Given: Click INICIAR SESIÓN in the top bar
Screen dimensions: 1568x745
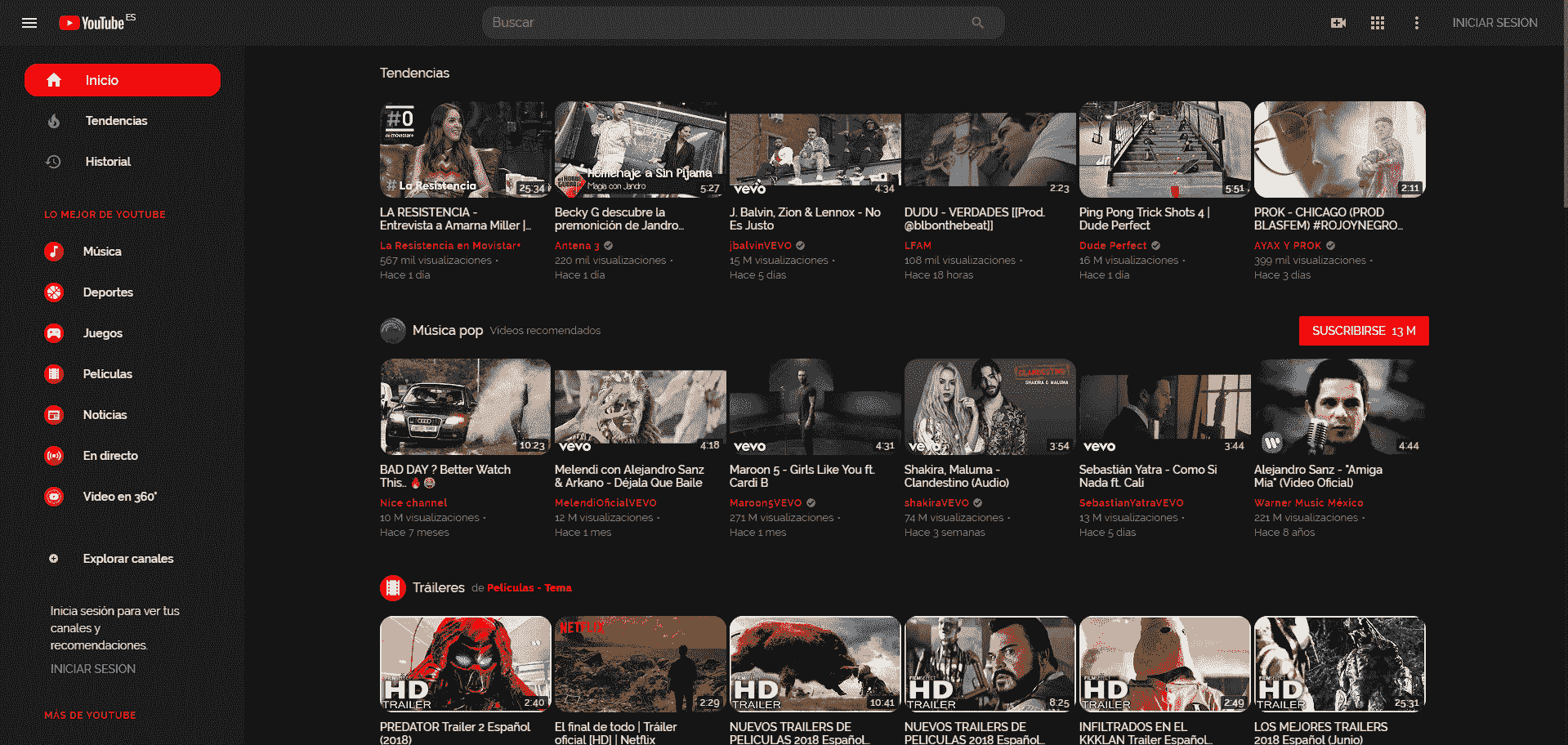Looking at the screenshot, I should click(1494, 23).
